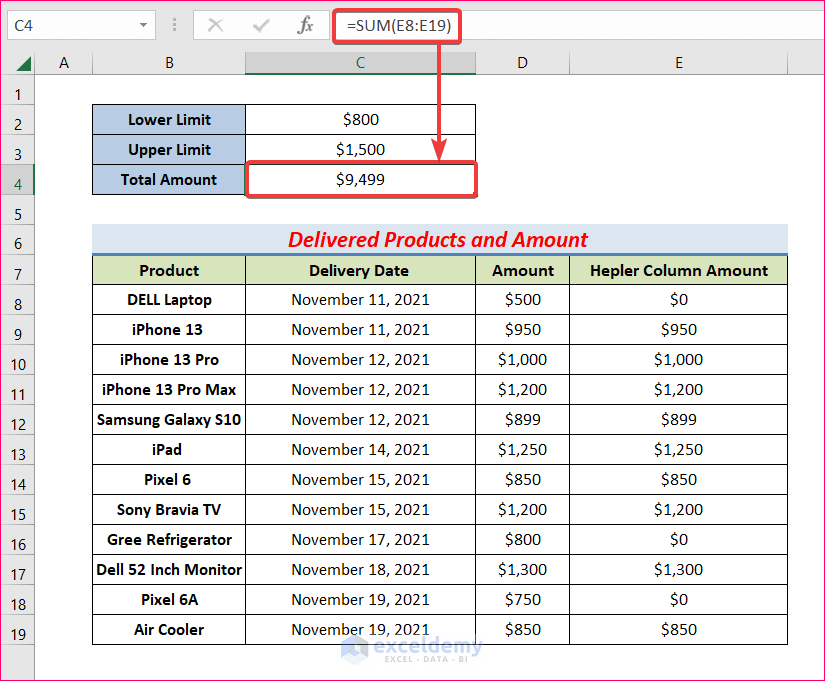Select column C header
Screen dimensions: 825x681
tap(360, 63)
